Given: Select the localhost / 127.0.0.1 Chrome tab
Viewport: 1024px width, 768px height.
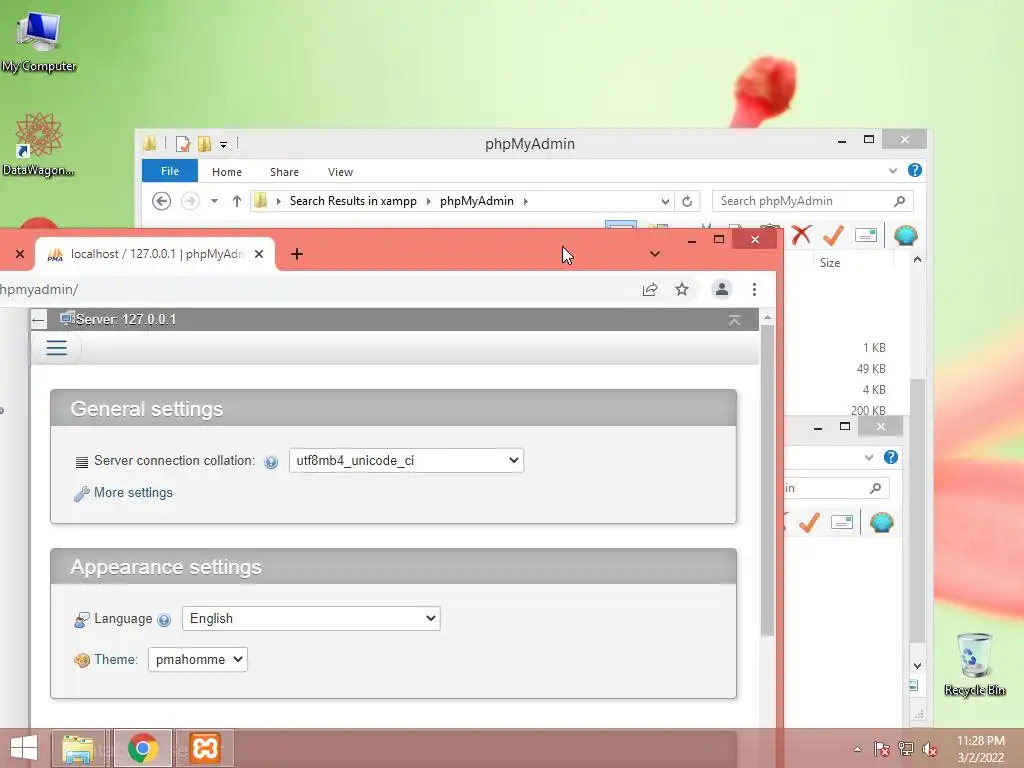Looking at the screenshot, I should (x=157, y=254).
